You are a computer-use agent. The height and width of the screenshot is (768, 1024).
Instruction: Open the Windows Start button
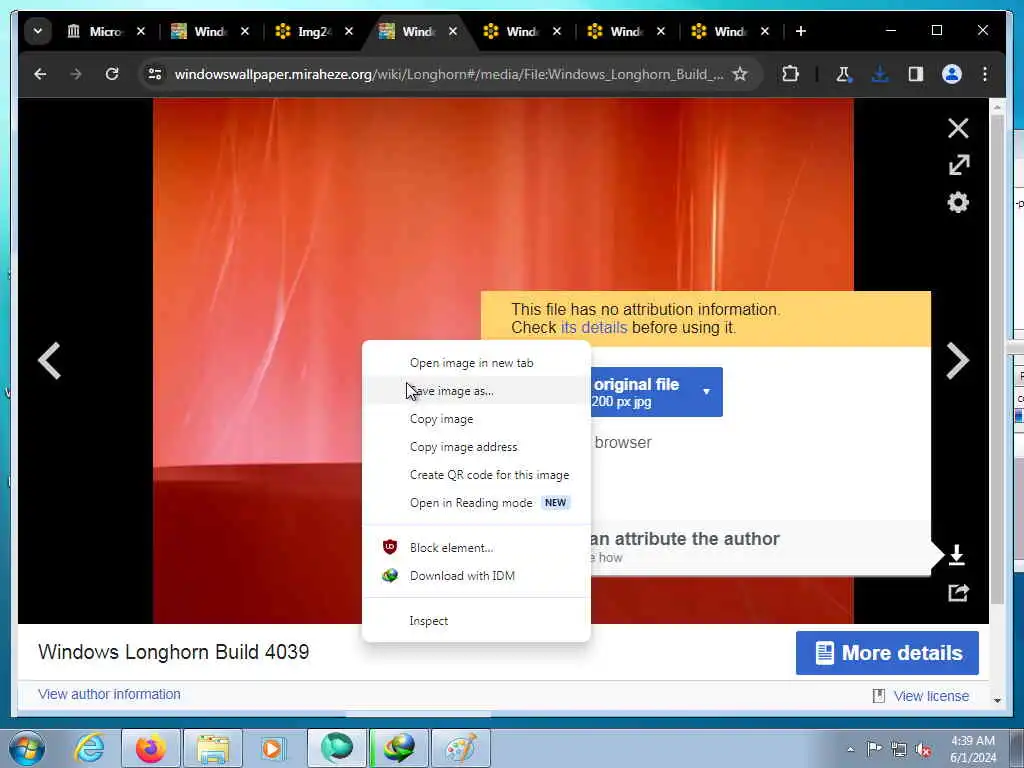tap(27, 748)
